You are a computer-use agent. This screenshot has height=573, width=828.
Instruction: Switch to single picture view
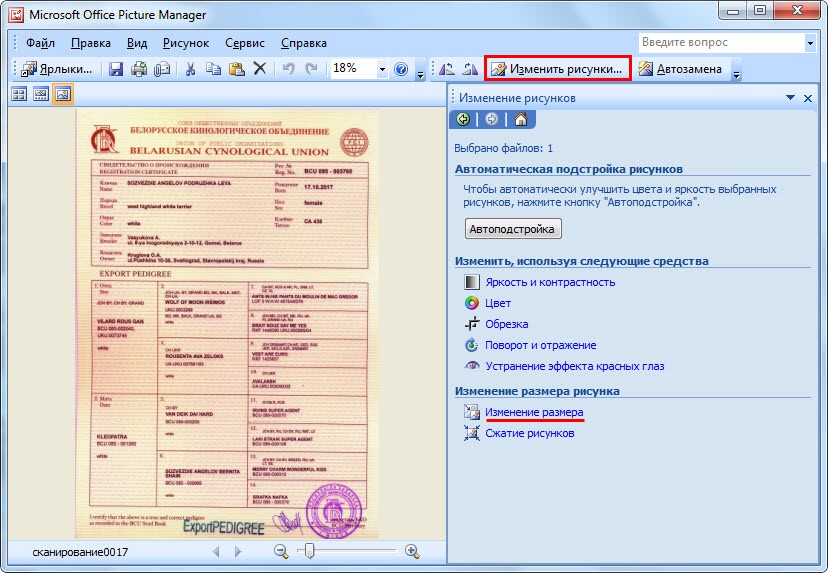tap(62, 95)
